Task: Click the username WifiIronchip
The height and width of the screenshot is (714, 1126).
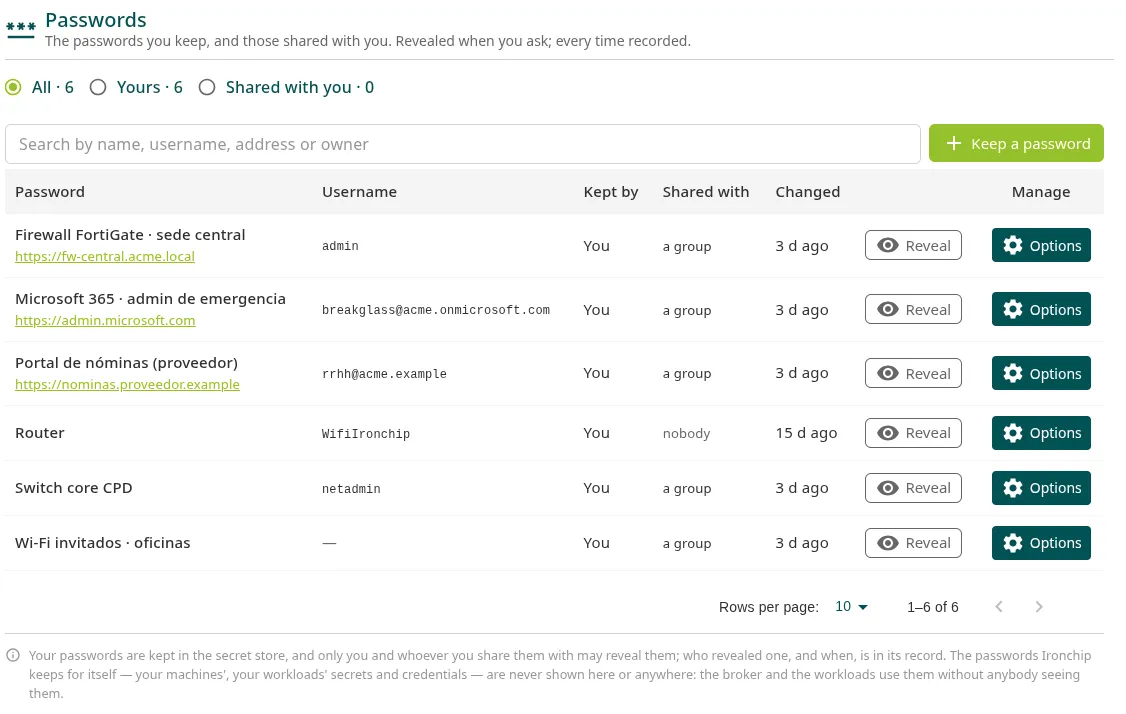Action: point(366,434)
